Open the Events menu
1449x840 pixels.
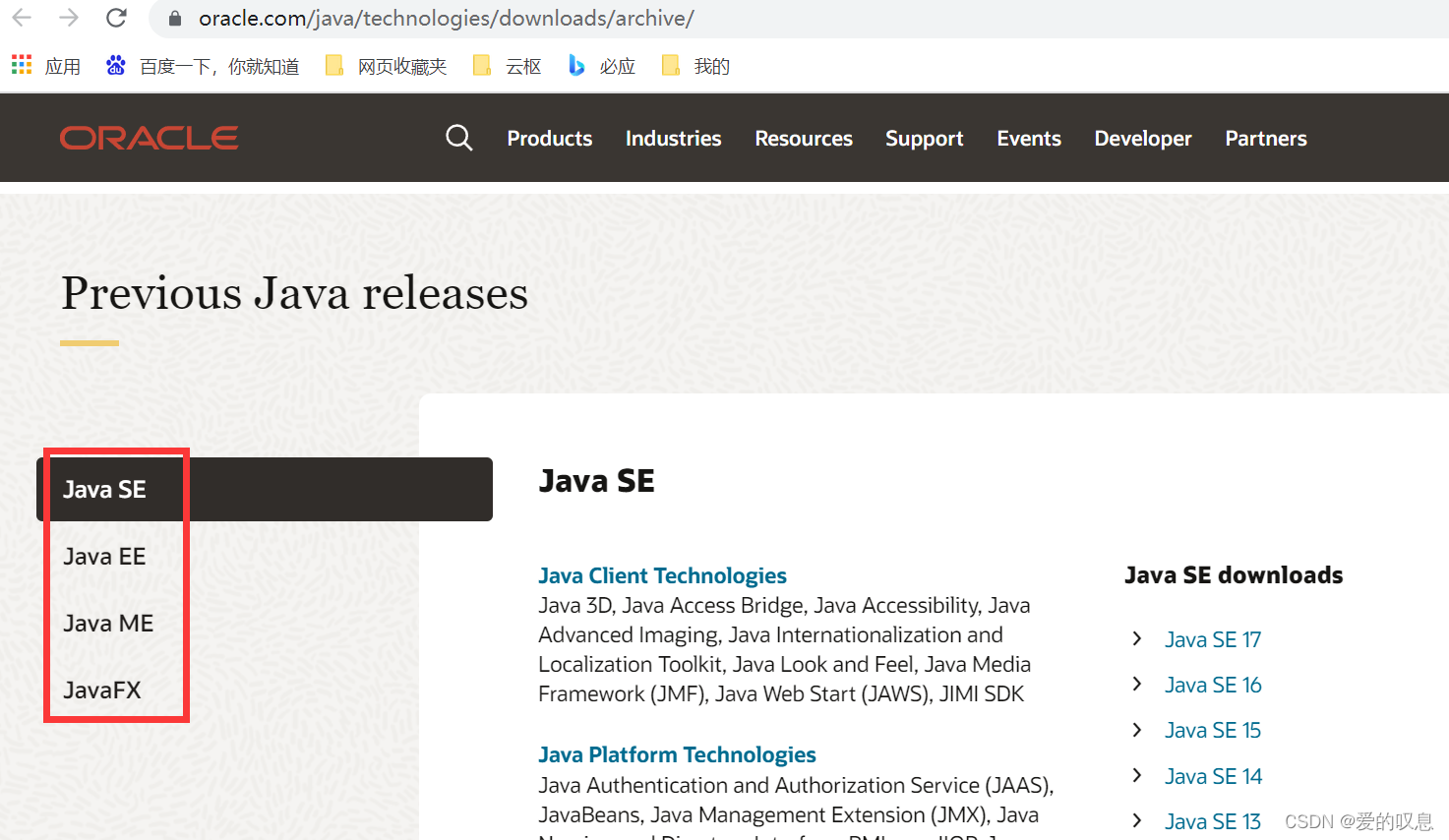(x=1029, y=139)
